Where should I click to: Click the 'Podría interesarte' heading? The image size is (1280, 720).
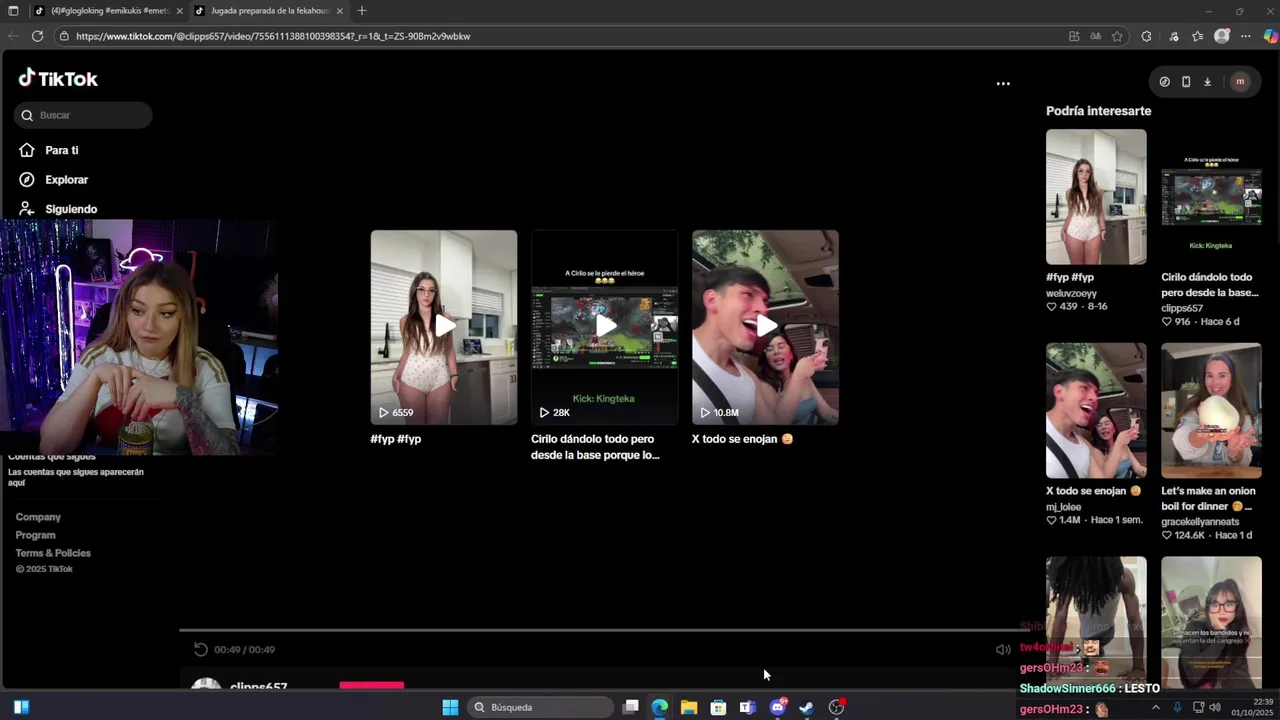click(1098, 111)
